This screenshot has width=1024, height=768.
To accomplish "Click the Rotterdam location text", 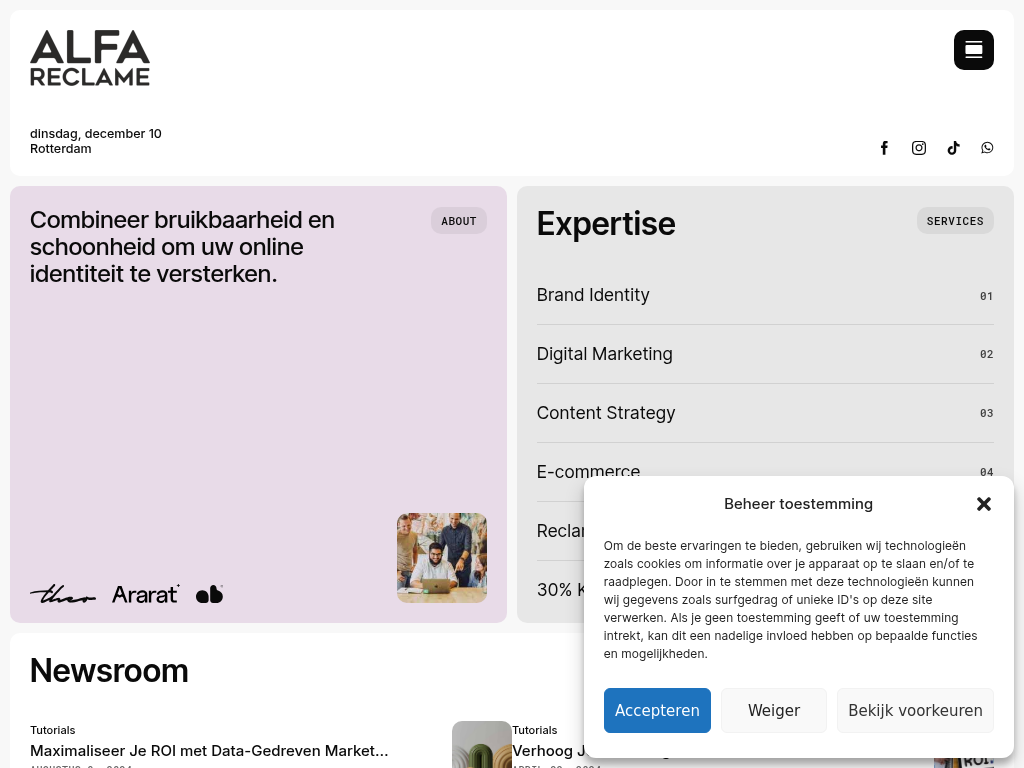I will (x=61, y=149).
